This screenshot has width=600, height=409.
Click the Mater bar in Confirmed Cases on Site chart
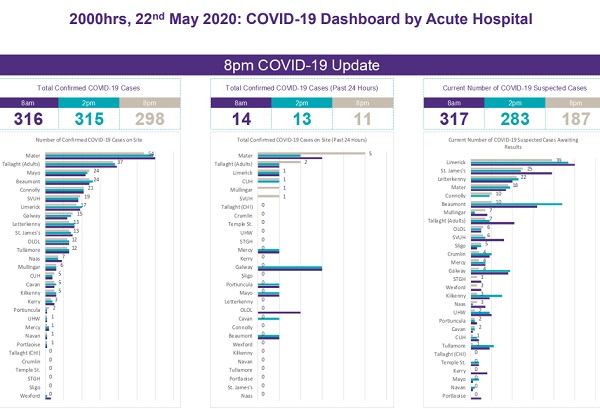pos(98,155)
